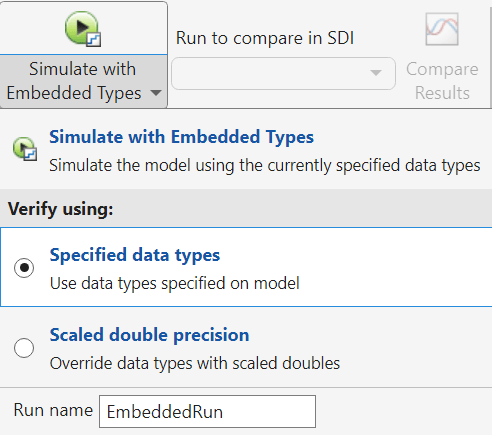The width and height of the screenshot is (492, 435).
Task: Click 'Use data types specified on model' text
Action: (x=175, y=284)
